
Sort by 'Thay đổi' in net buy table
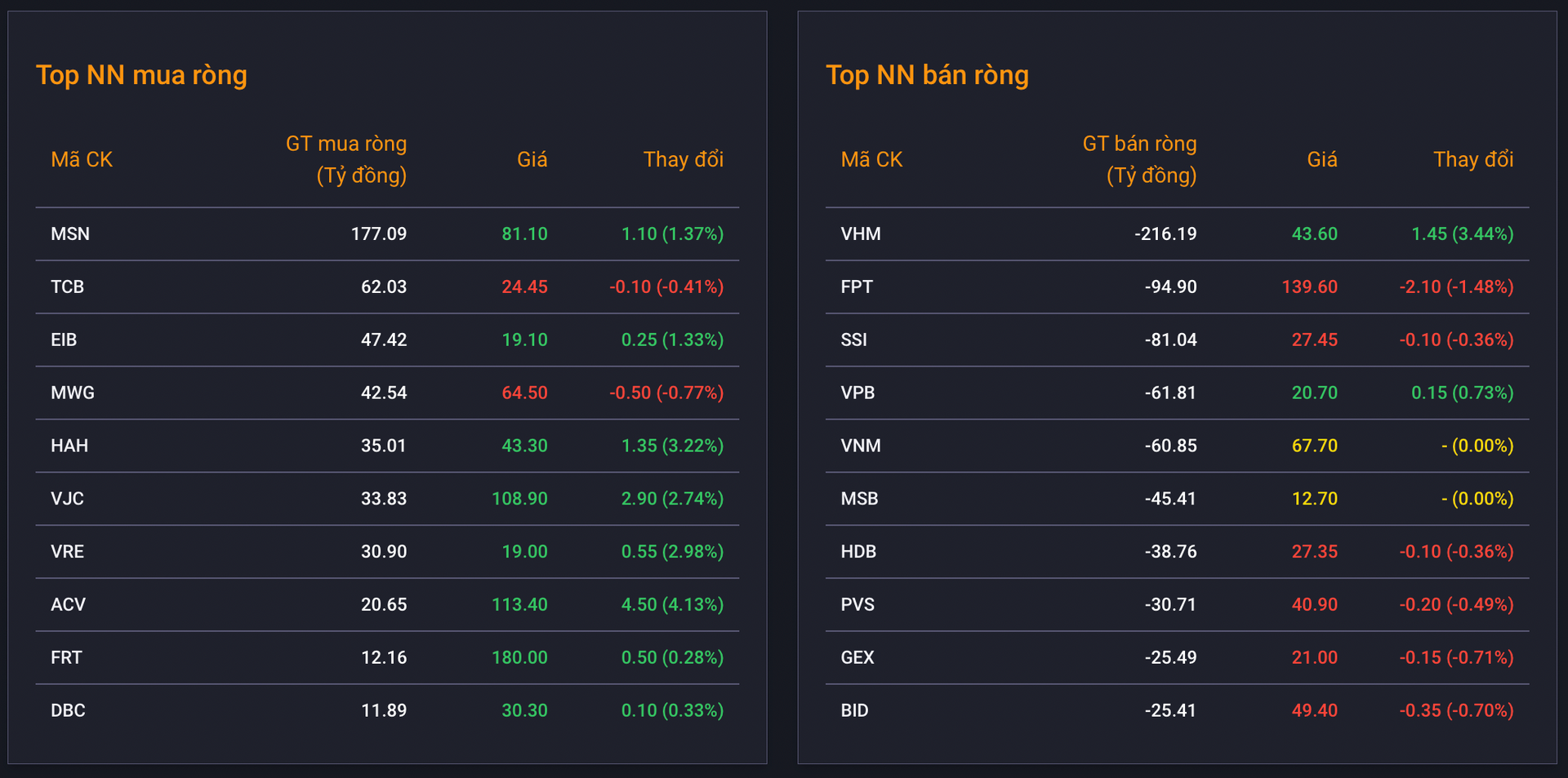pos(684,159)
